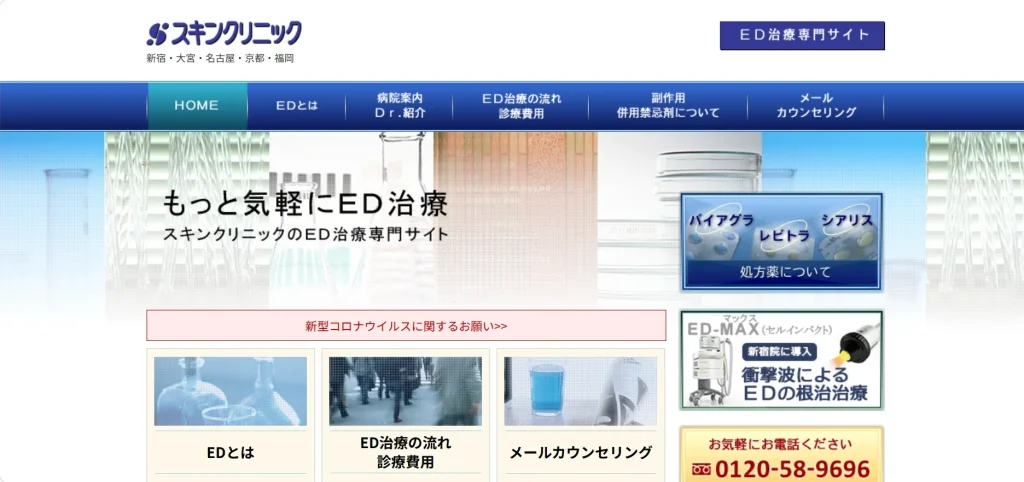Open the メールカウンセリング card title
The height and width of the screenshot is (482, 1024).
tap(581, 453)
